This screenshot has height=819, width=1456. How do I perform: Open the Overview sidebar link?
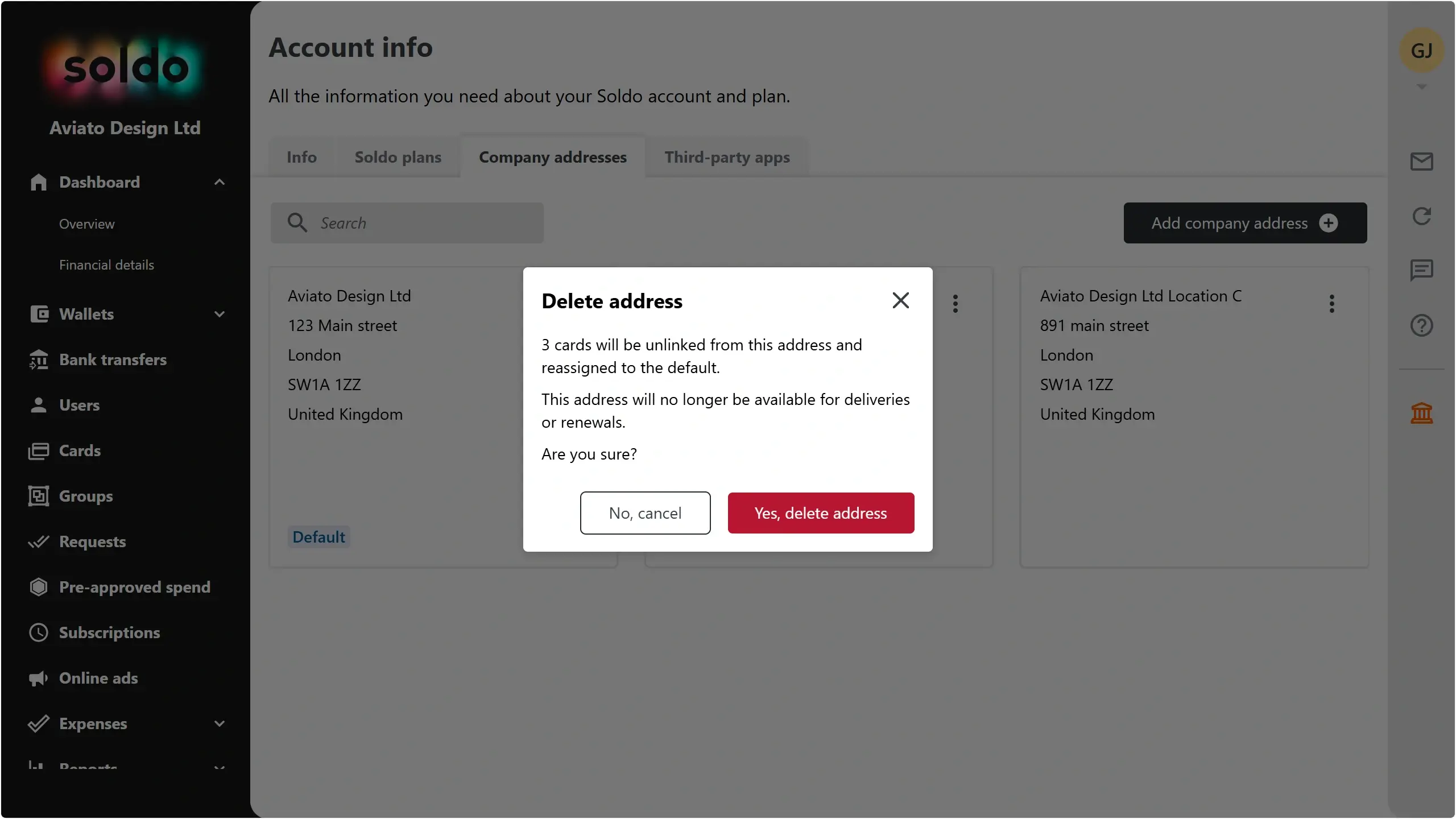[87, 224]
